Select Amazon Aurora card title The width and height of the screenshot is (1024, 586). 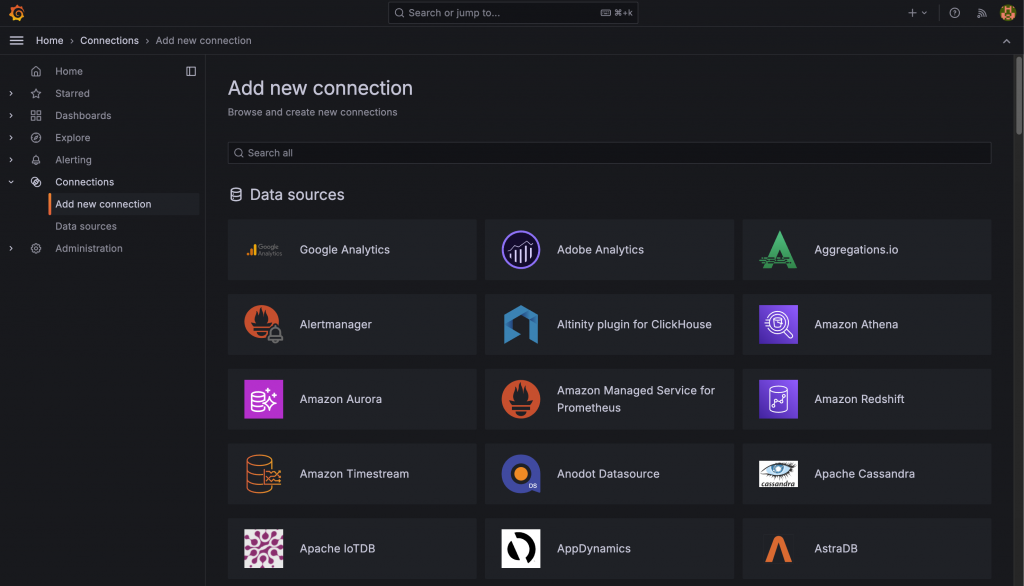(341, 399)
